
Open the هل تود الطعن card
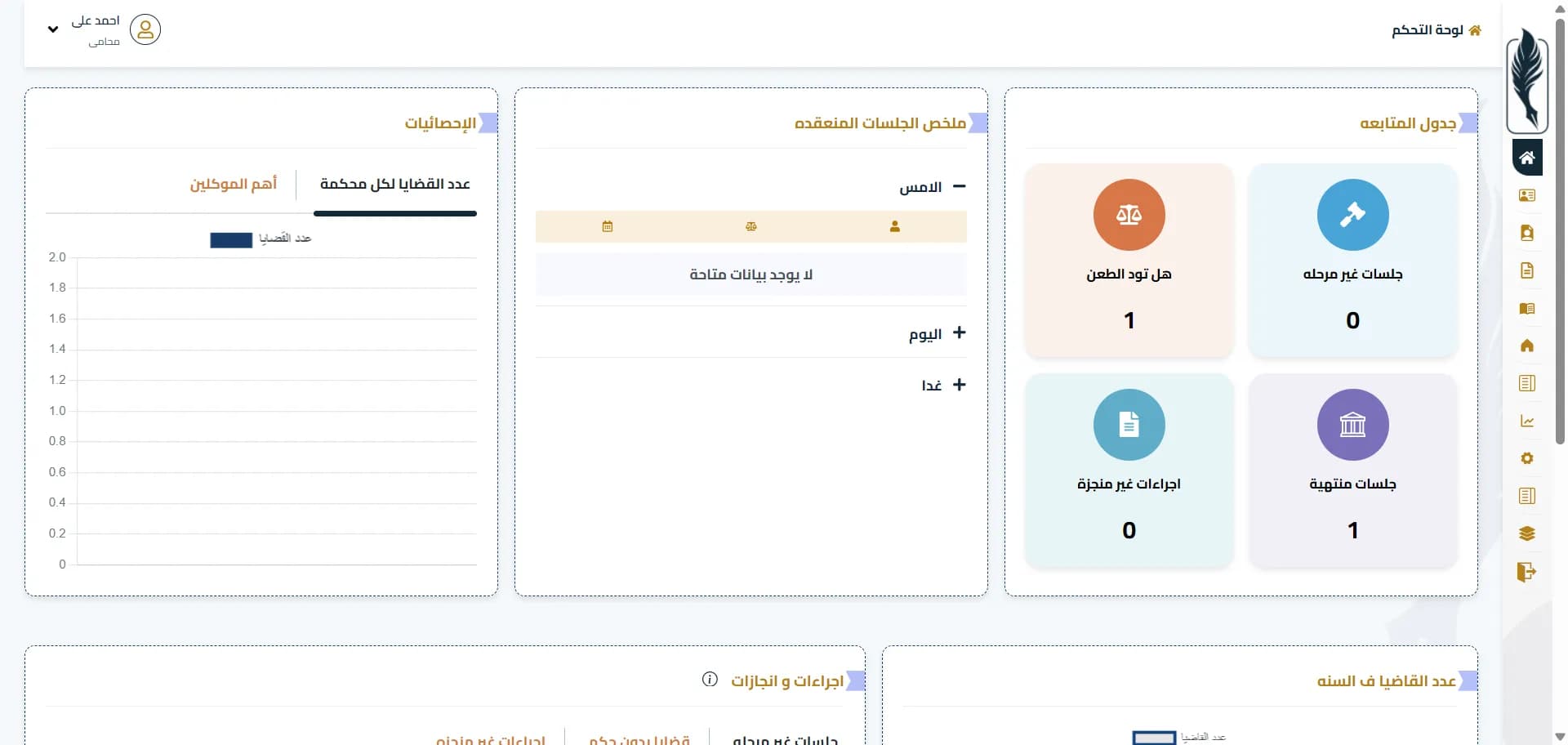[1129, 261]
